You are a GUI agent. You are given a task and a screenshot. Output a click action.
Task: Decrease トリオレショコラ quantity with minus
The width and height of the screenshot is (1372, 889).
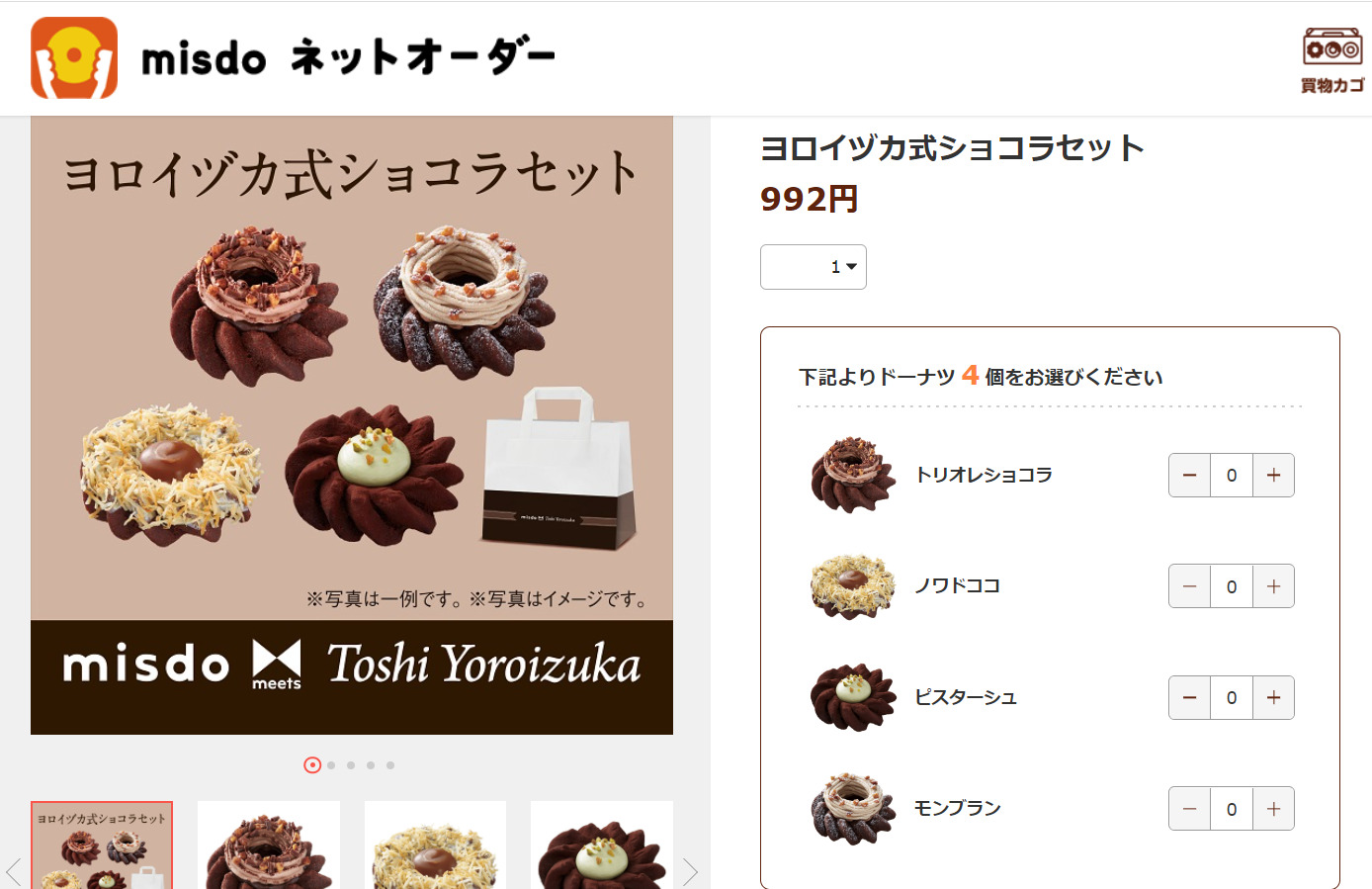[1189, 476]
